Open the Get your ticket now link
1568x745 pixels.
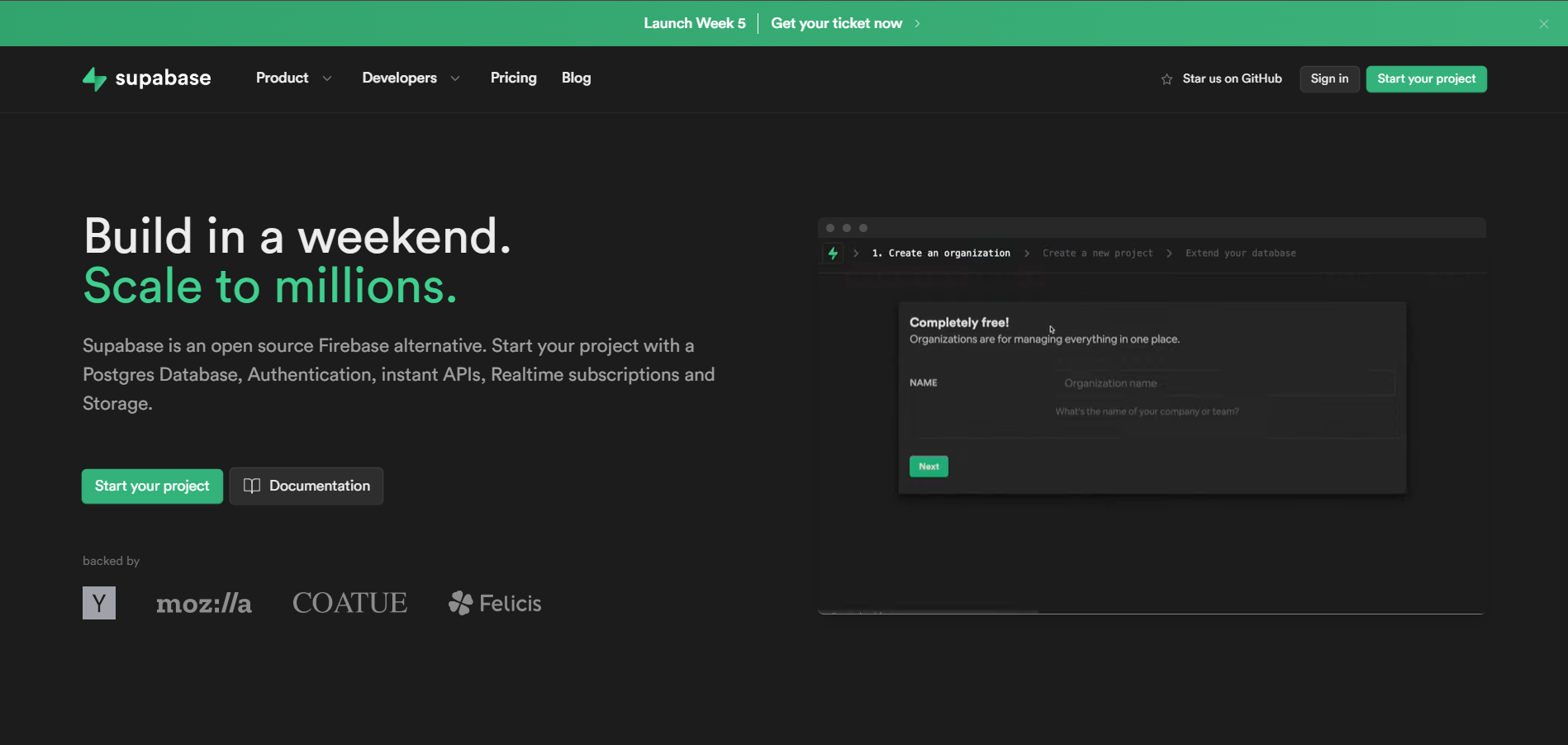[x=836, y=23]
